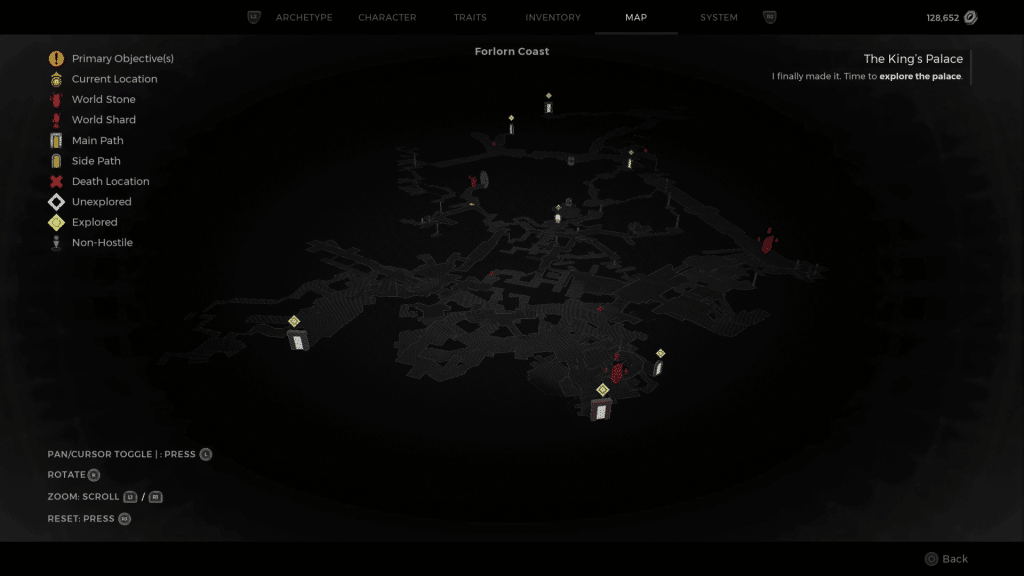The image size is (1024, 576).
Task: Click the door marker at map's far left
Action: click(297, 340)
